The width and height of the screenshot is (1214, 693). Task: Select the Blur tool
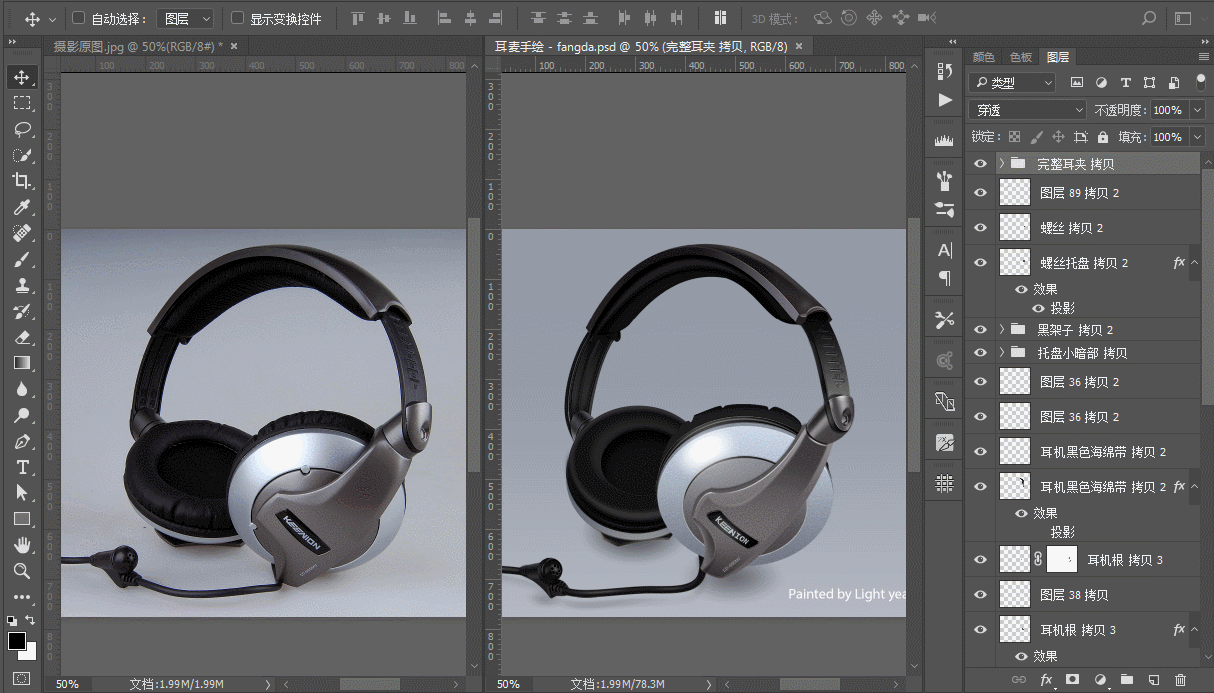point(21,389)
